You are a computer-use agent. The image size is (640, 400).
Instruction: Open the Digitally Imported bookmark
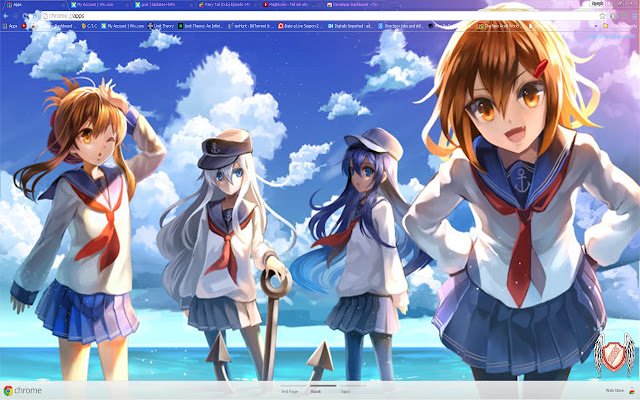350,26
